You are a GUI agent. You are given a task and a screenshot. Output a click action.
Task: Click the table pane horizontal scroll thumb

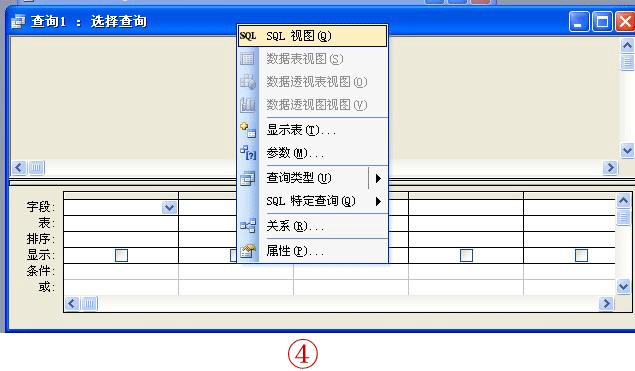[x=36, y=167]
